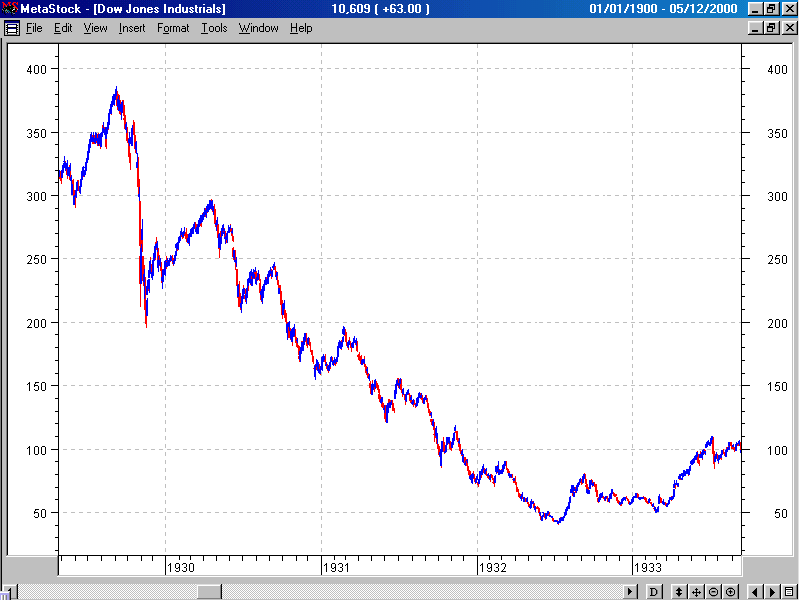Open the Format menu

[173, 28]
